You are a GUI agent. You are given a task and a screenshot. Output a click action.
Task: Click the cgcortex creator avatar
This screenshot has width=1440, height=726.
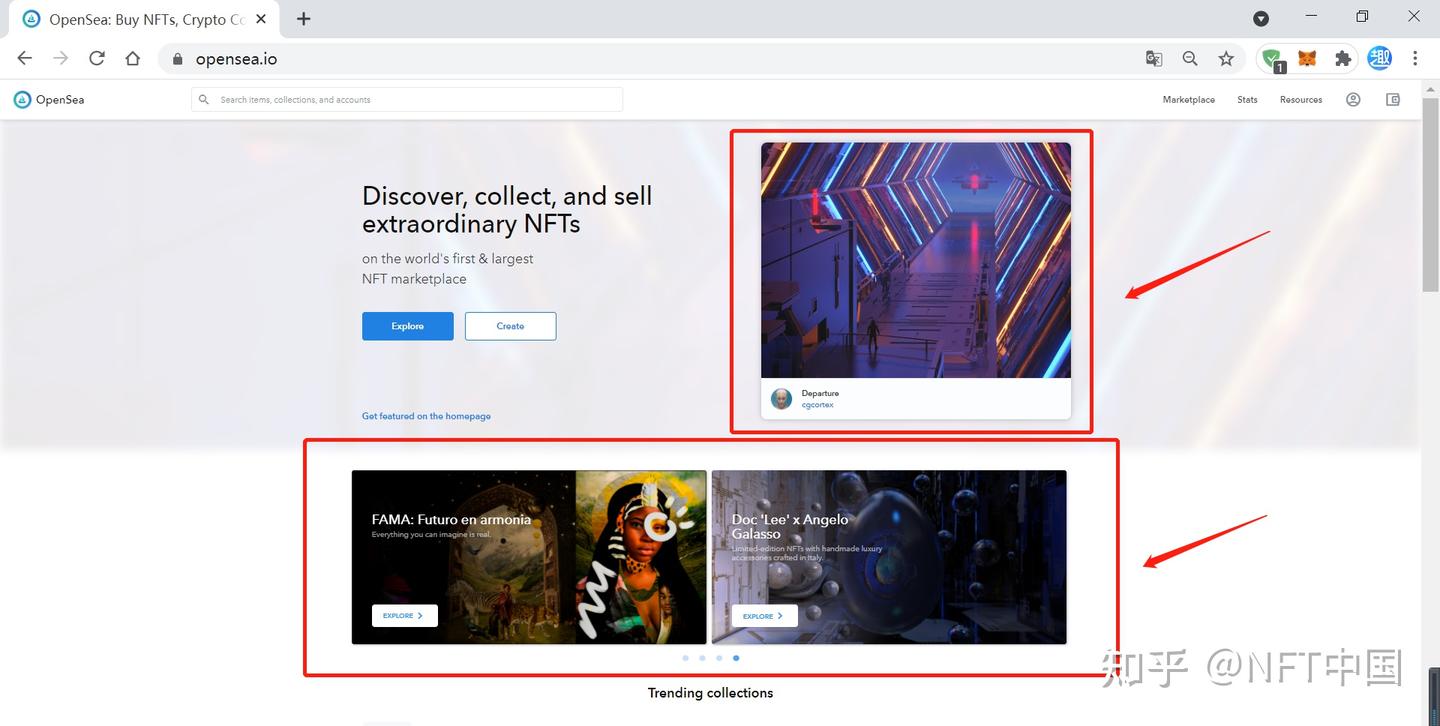781,399
